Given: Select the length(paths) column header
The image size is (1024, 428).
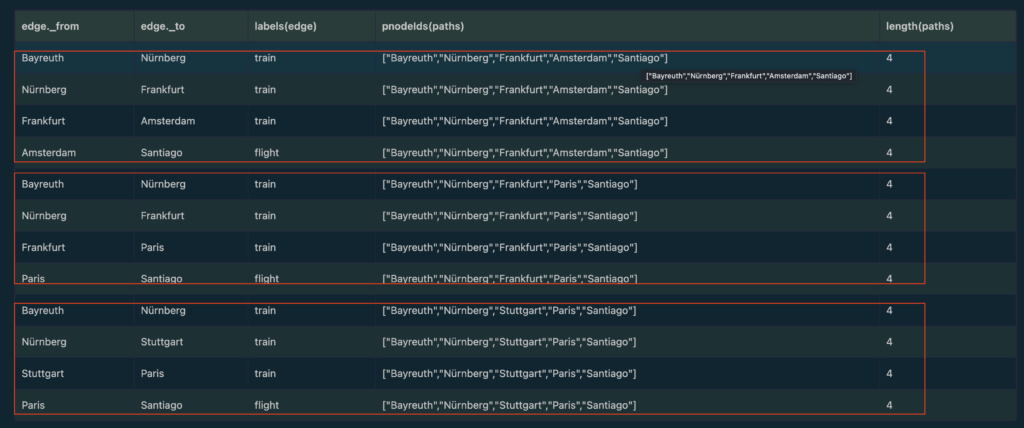Looking at the screenshot, I should pos(919,26).
